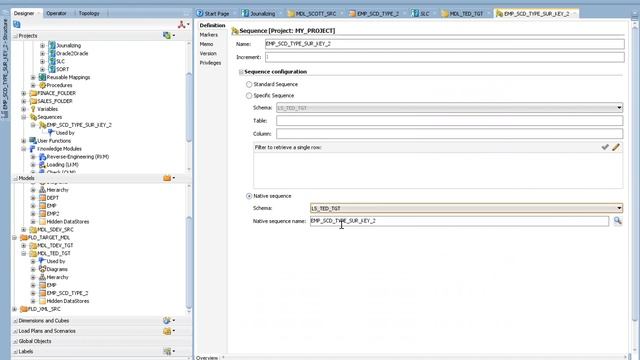640x360 pixels.
Task: Click the DEPT datastore icon
Action: pyautogui.click(x=42, y=198)
